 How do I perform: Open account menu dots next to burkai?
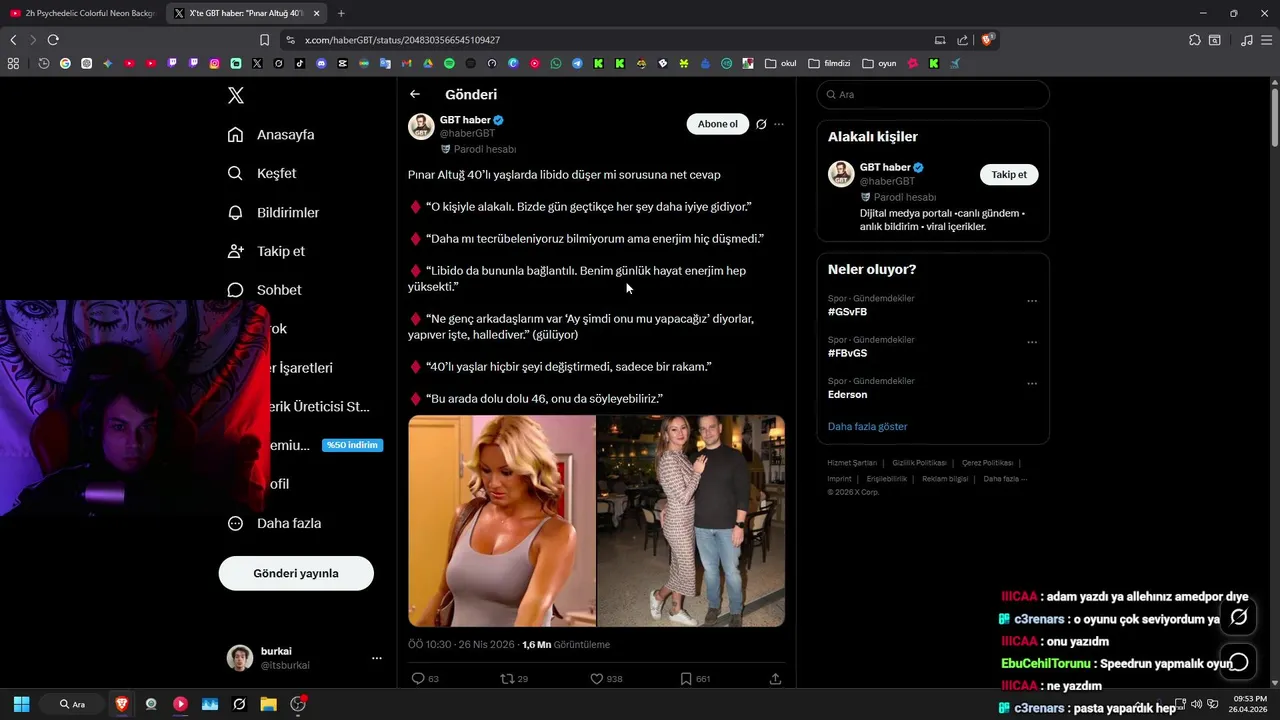click(377, 658)
